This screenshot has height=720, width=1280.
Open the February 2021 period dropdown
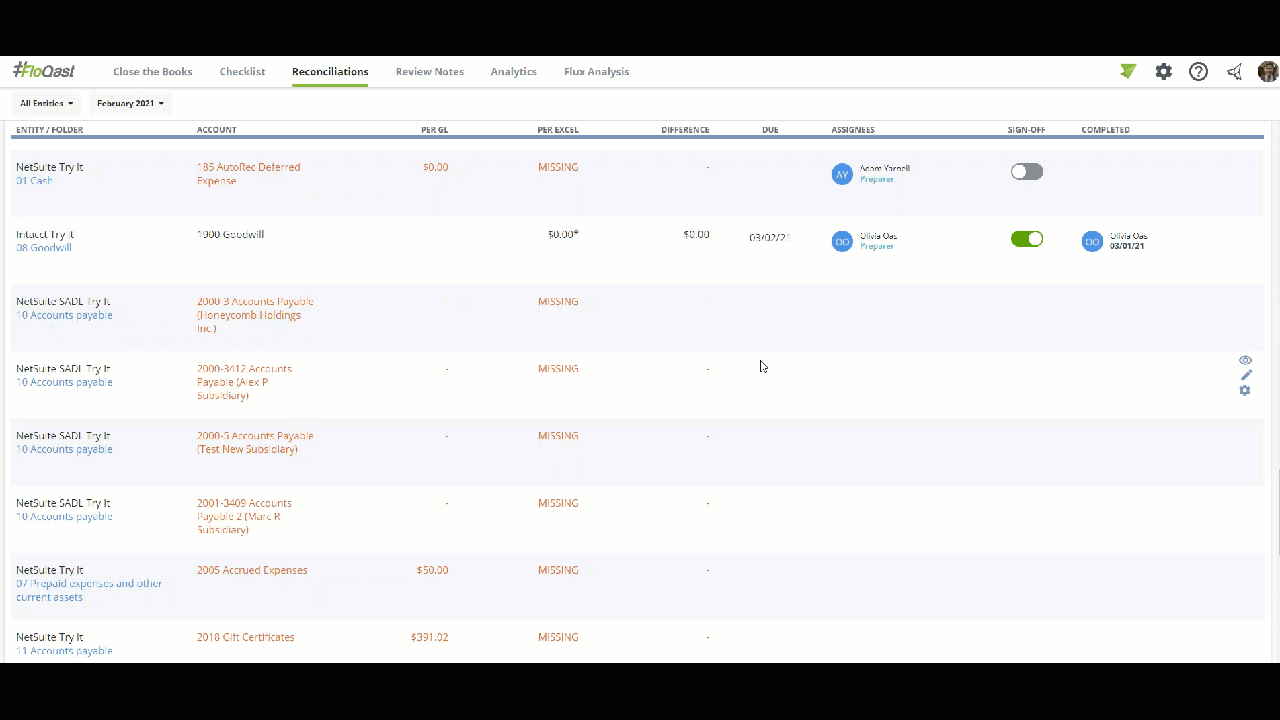[x=130, y=103]
